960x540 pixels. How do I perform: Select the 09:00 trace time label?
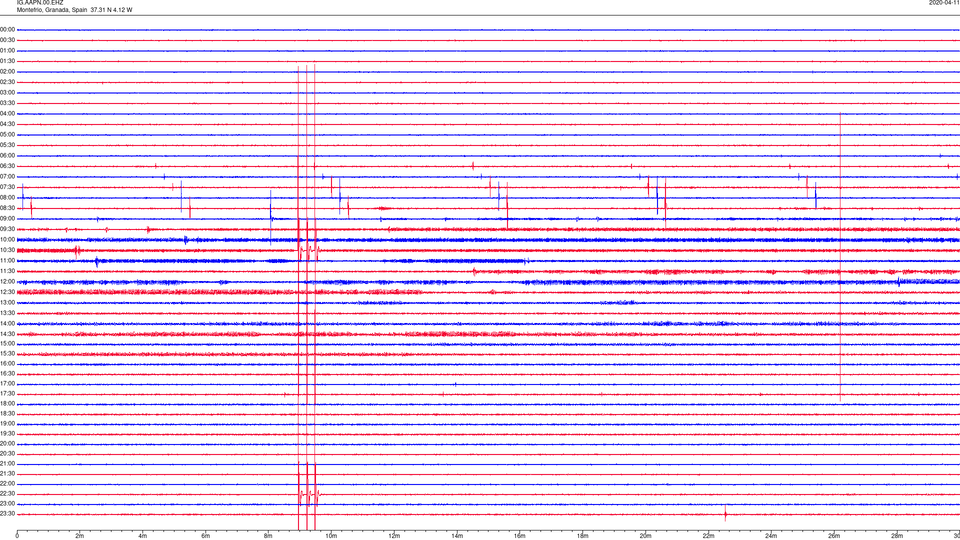(7, 219)
